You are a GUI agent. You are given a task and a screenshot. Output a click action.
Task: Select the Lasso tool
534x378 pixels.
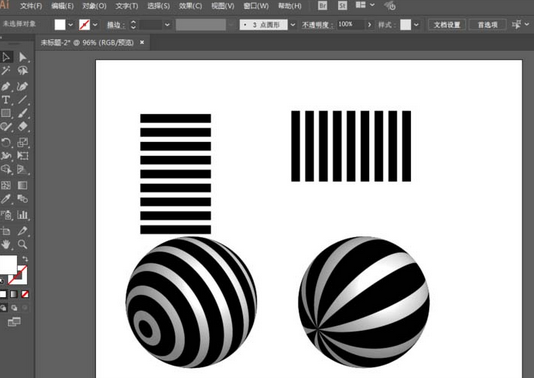click(x=22, y=70)
